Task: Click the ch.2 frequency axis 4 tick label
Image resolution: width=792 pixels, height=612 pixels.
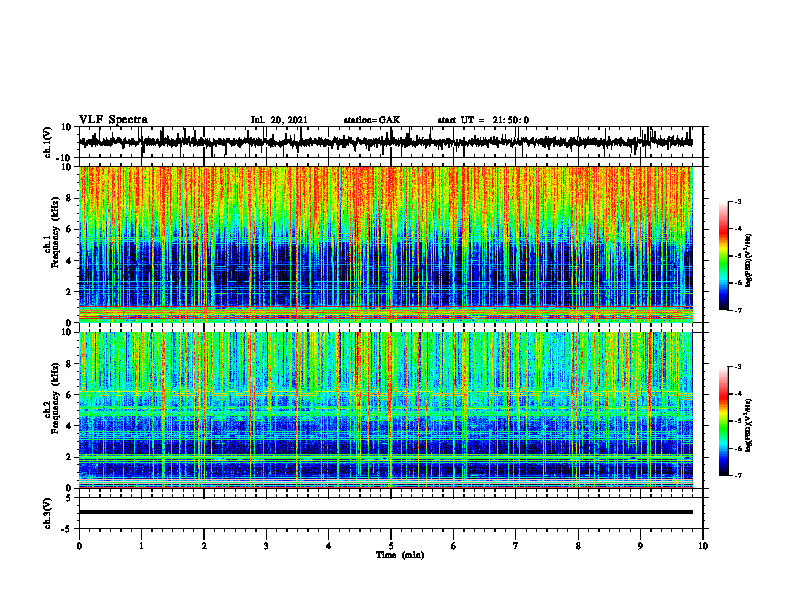Action: pos(69,426)
